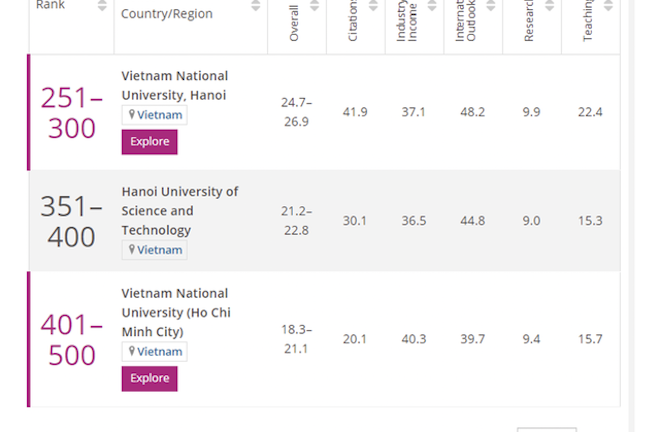The width and height of the screenshot is (660, 432).
Task: Click the Country/Region sort arrows
Action: (x=256, y=7)
